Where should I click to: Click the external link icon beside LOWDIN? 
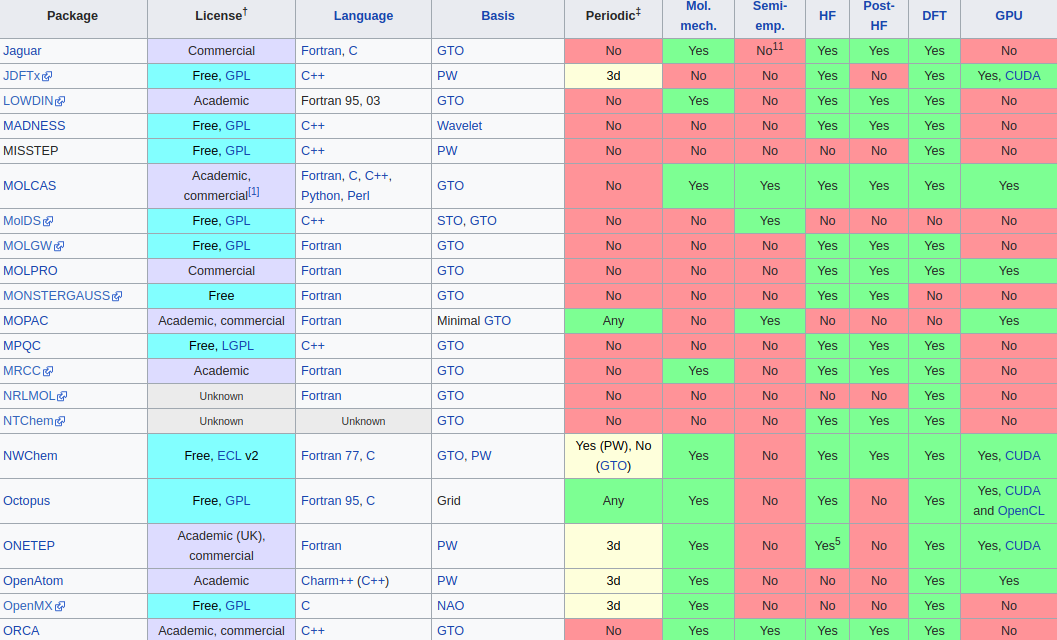tap(60, 101)
